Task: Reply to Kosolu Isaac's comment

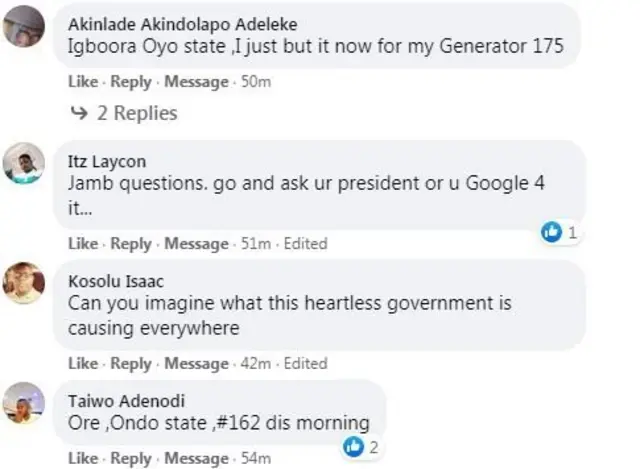Action: pyautogui.click(x=131, y=363)
